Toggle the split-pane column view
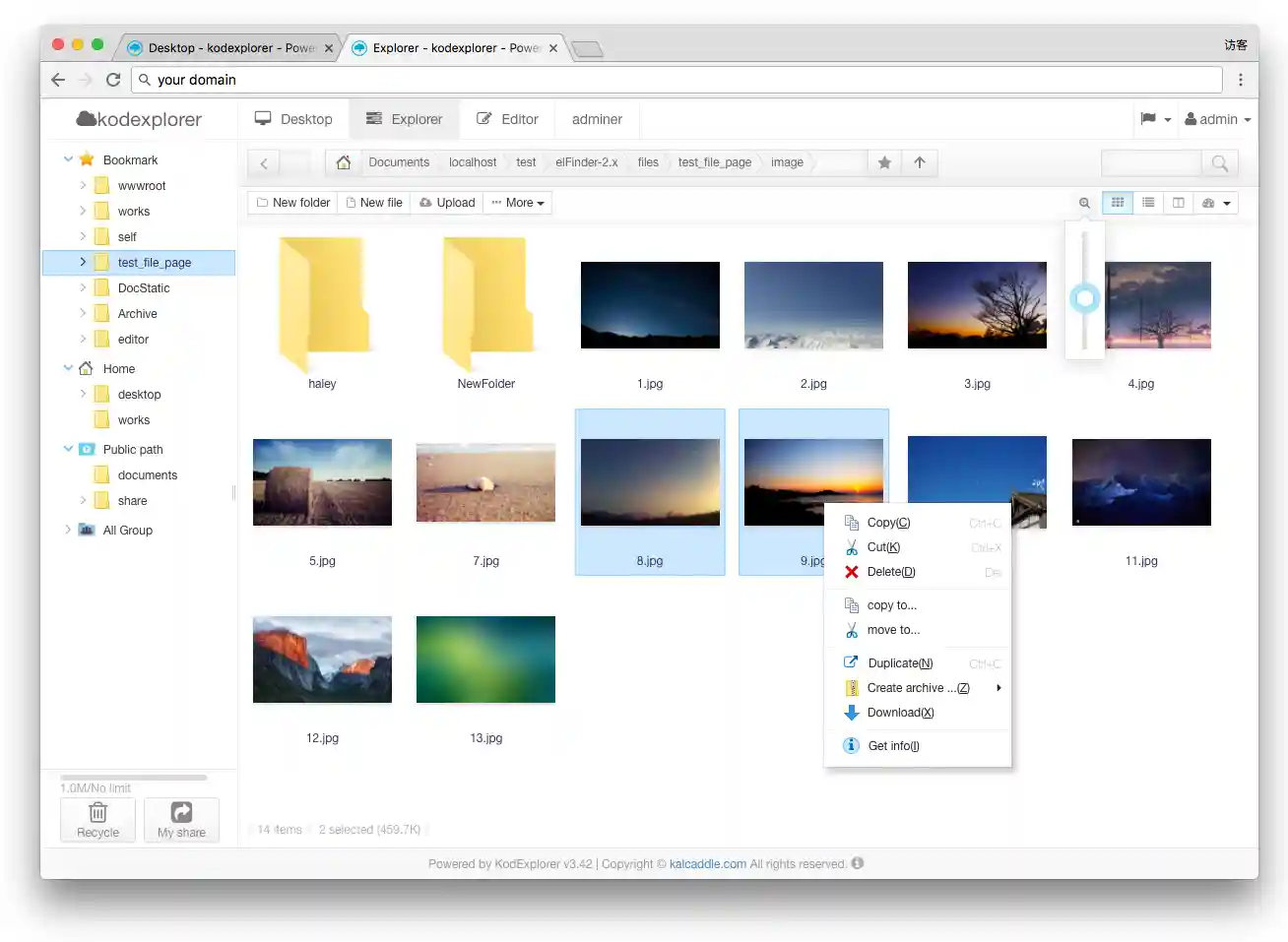This screenshot has height=942, width=1288. point(1179,203)
